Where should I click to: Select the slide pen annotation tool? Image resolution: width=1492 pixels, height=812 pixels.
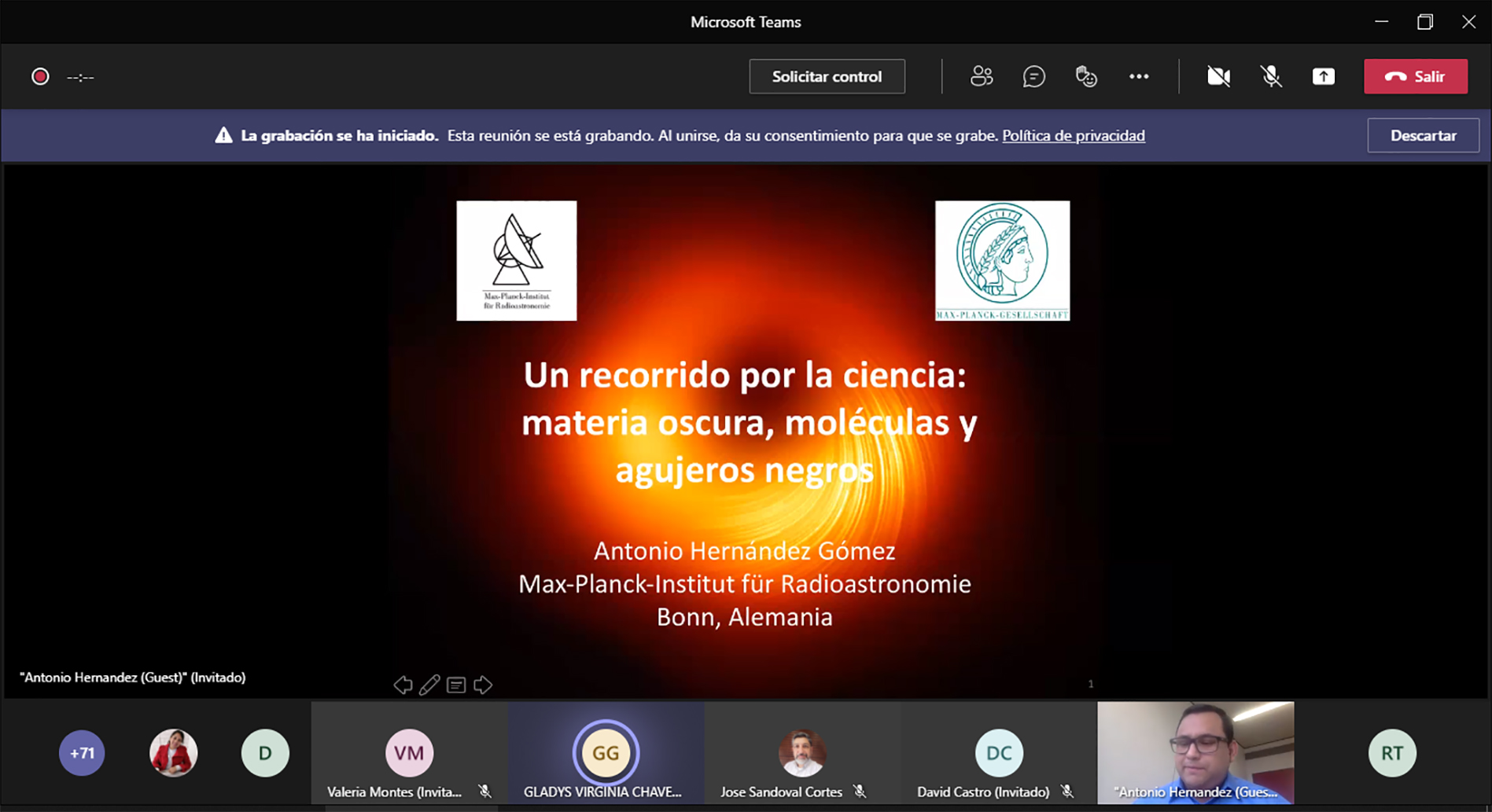[x=429, y=685]
